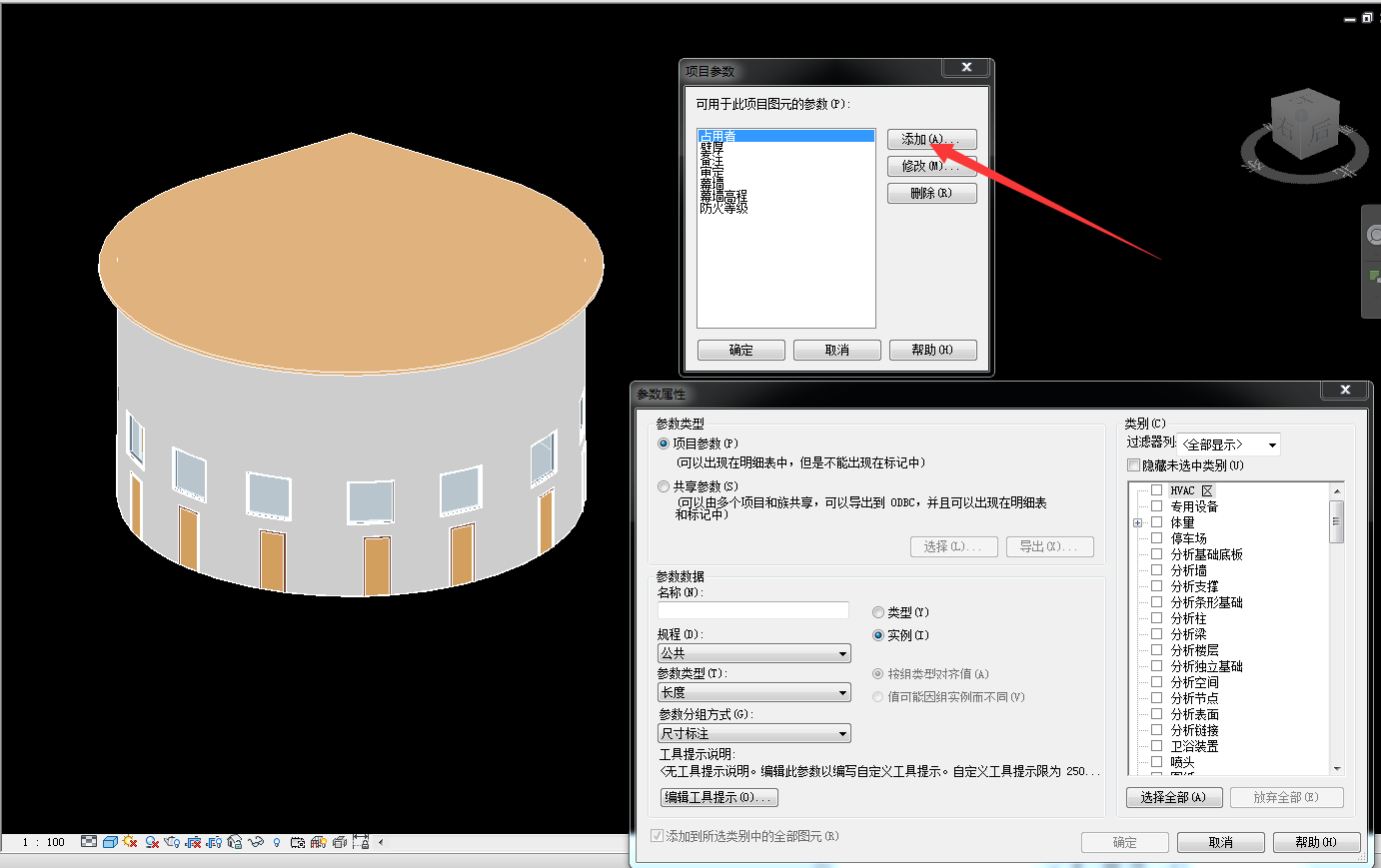Click Show Crop Region icon
Image resolution: width=1381 pixels, height=868 pixels.
pos(214,842)
